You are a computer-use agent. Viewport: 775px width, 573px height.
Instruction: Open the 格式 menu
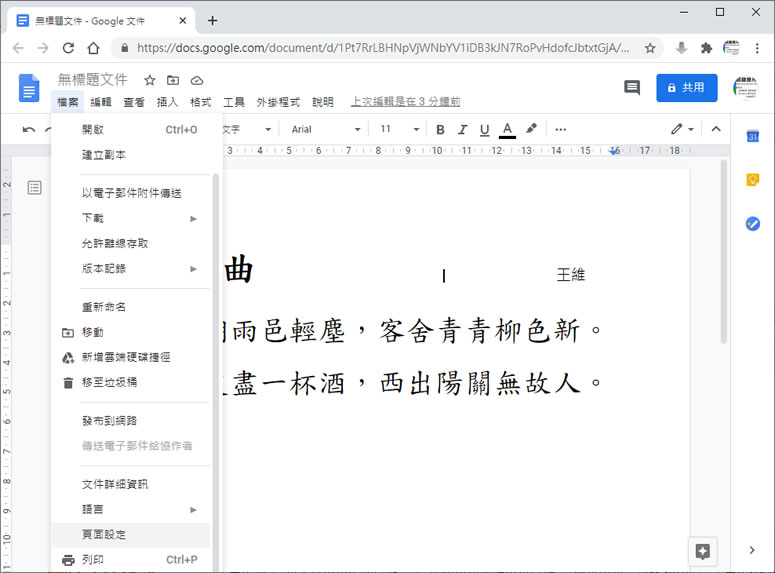pos(200,102)
